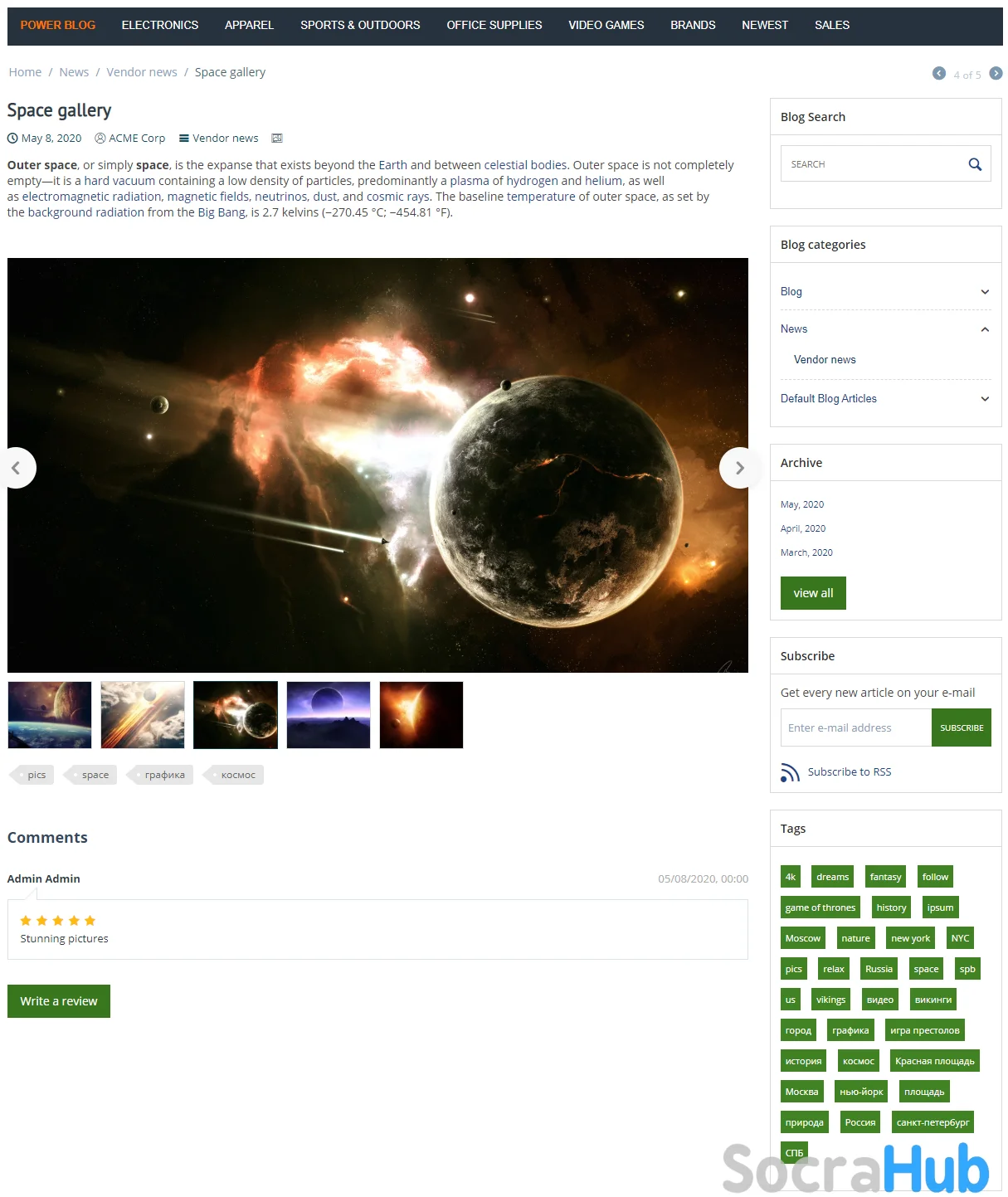Viewport: 1008px width, 1197px height.
Task: Show previous gallery image with left arrow
Action: (x=17, y=468)
